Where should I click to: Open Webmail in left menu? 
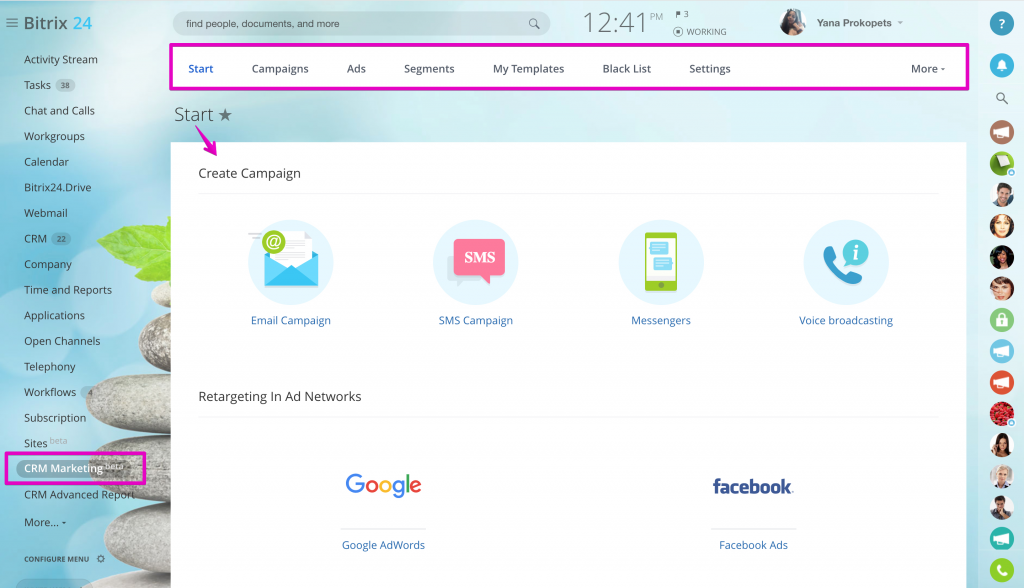[46, 213]
